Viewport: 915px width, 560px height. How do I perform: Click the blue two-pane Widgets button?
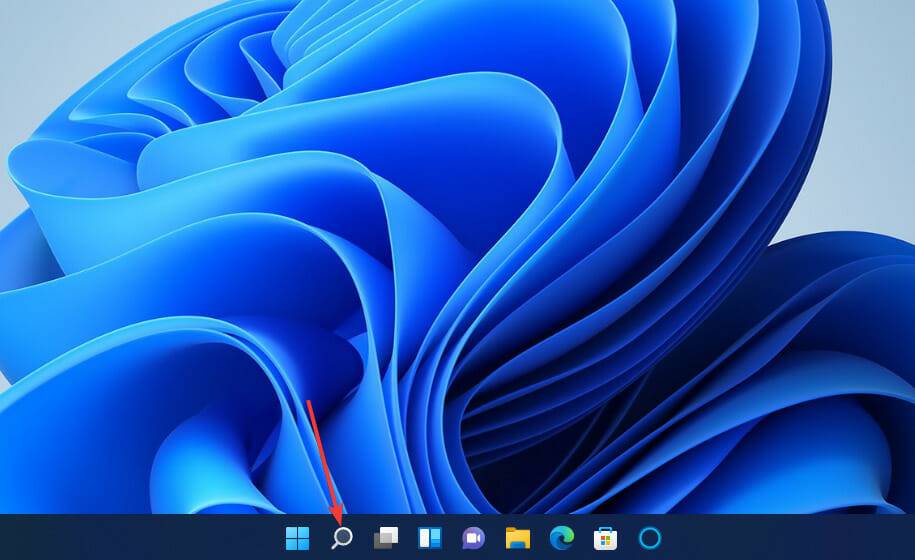tap(429, 538)
